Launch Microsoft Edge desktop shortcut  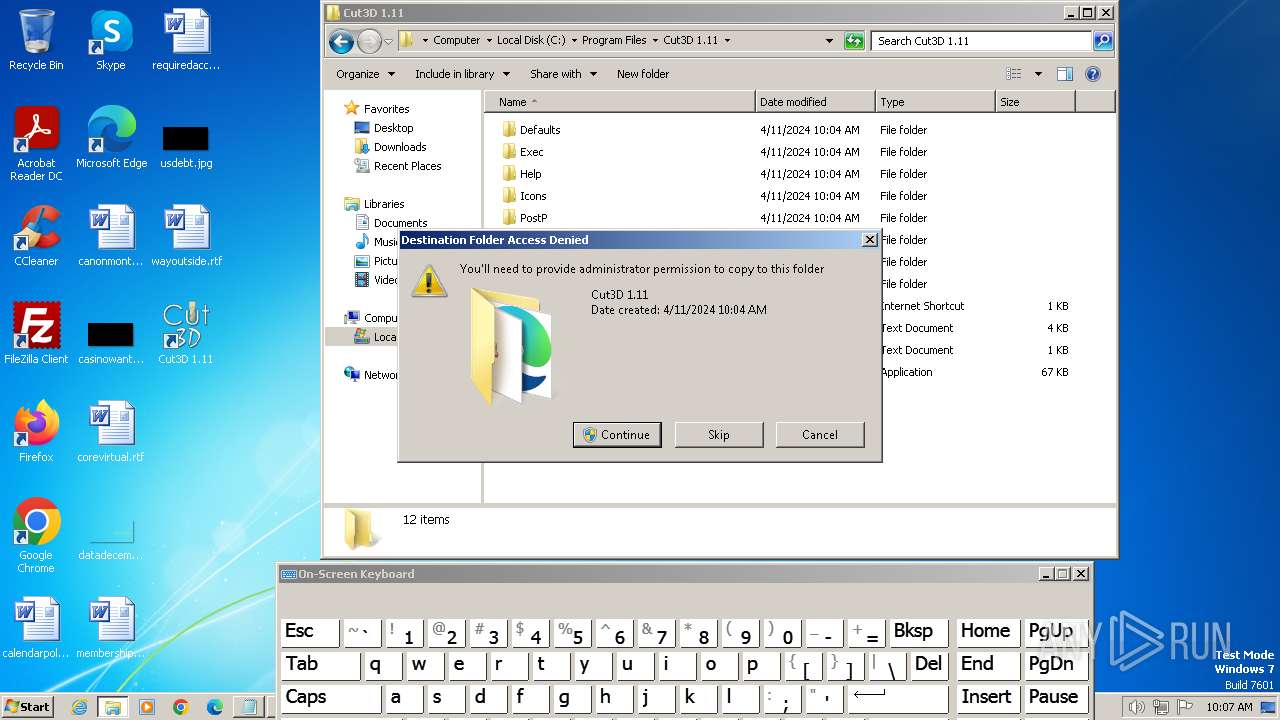pos(111,138)
